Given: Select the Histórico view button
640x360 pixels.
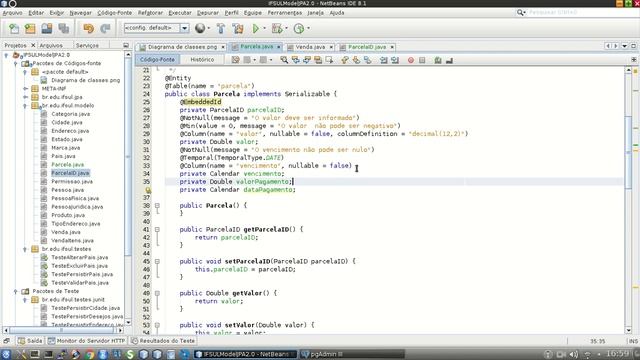Looking at the screenshot, I should (202, 60).
